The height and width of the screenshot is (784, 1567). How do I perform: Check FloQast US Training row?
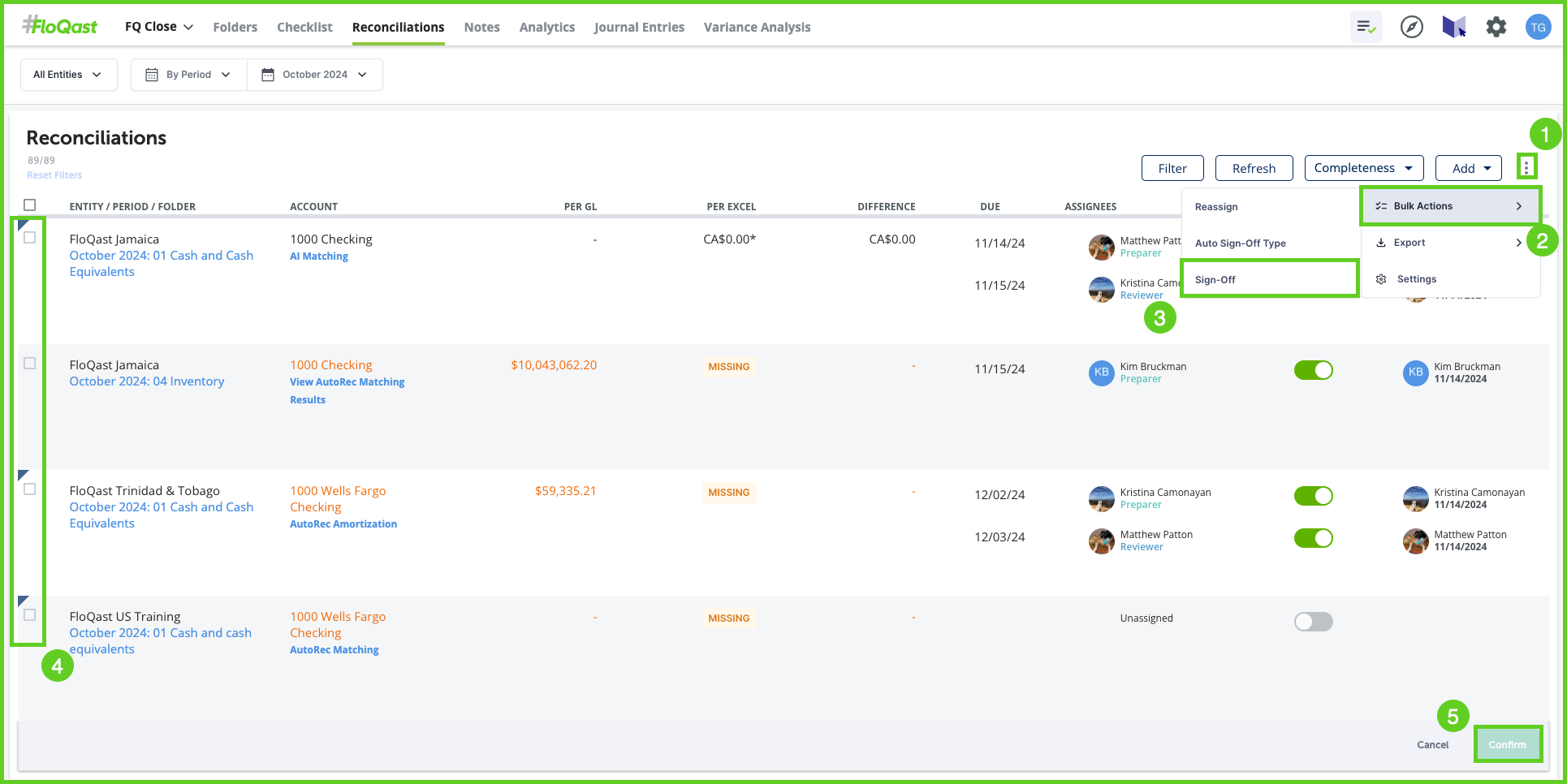click(30, 615)
